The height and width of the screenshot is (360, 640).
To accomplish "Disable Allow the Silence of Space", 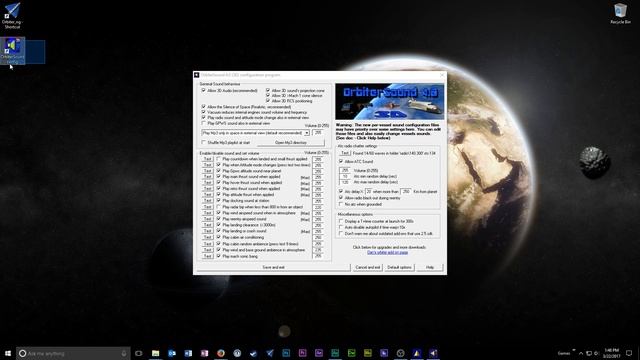I will [x=203, y=107].
